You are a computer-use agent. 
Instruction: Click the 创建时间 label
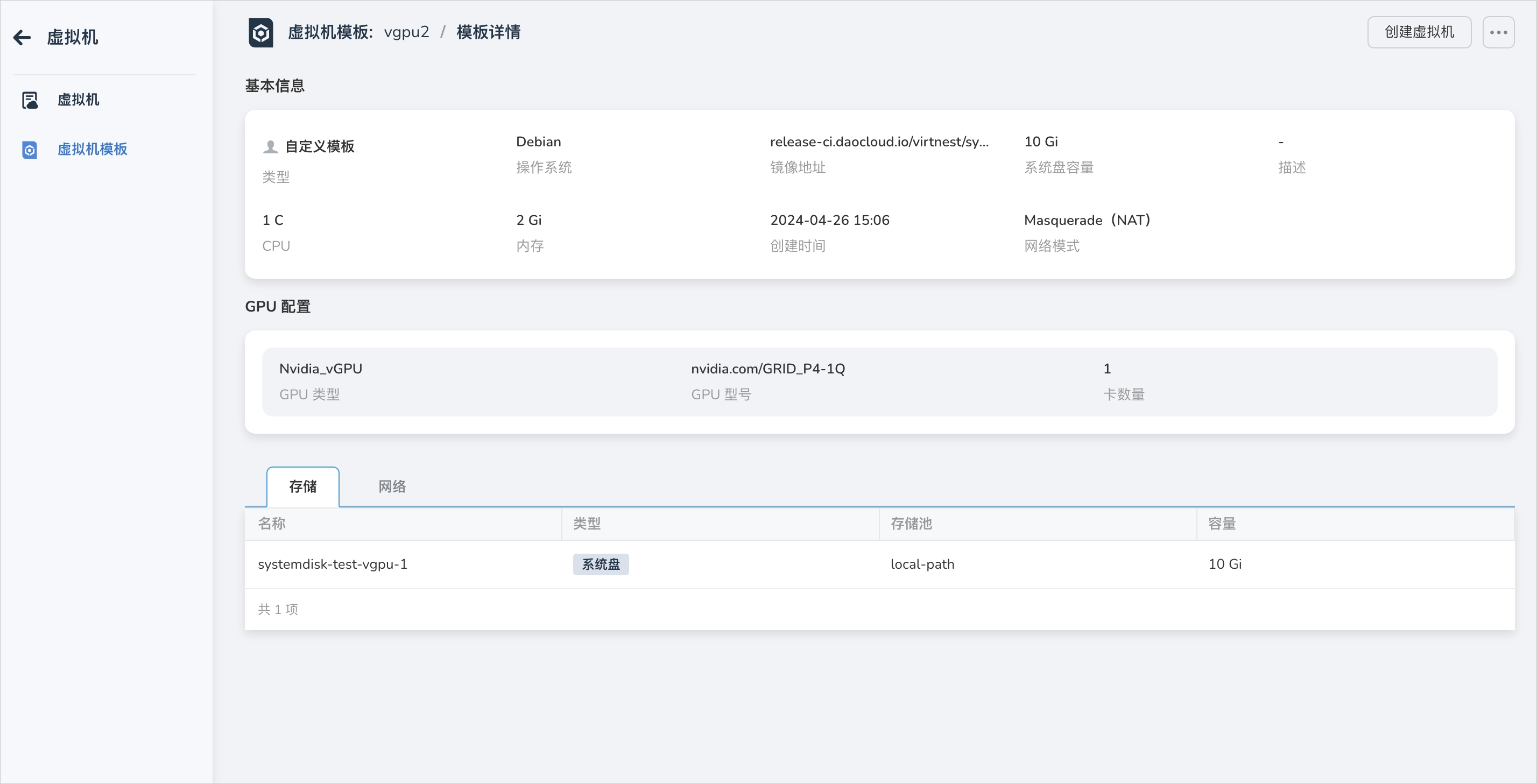797,246
